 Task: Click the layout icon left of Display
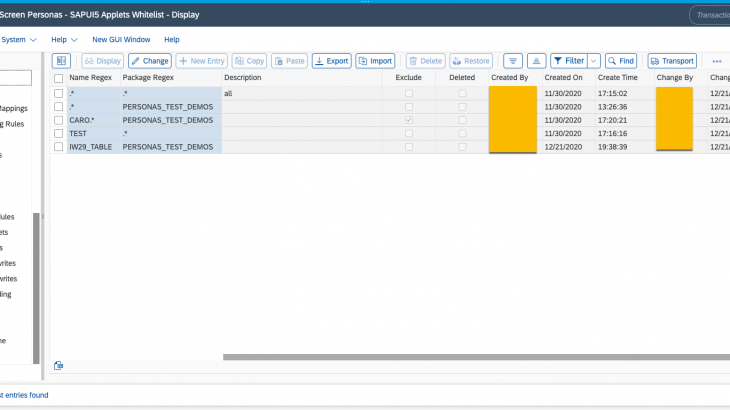(61, 61)
